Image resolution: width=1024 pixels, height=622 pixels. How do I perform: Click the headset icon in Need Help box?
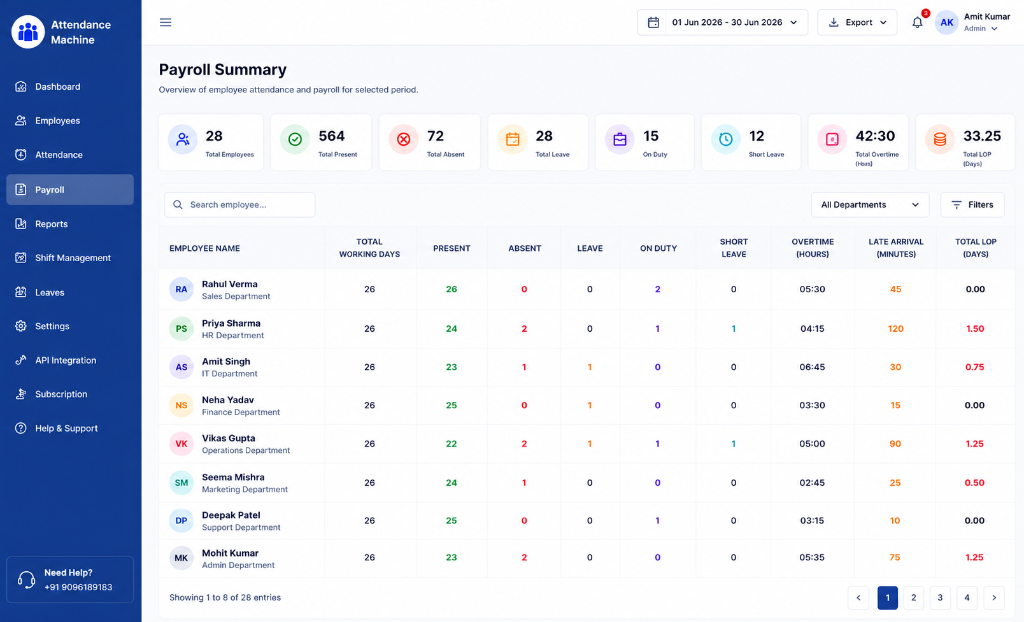pyautogui.click(x=26, y=580)
